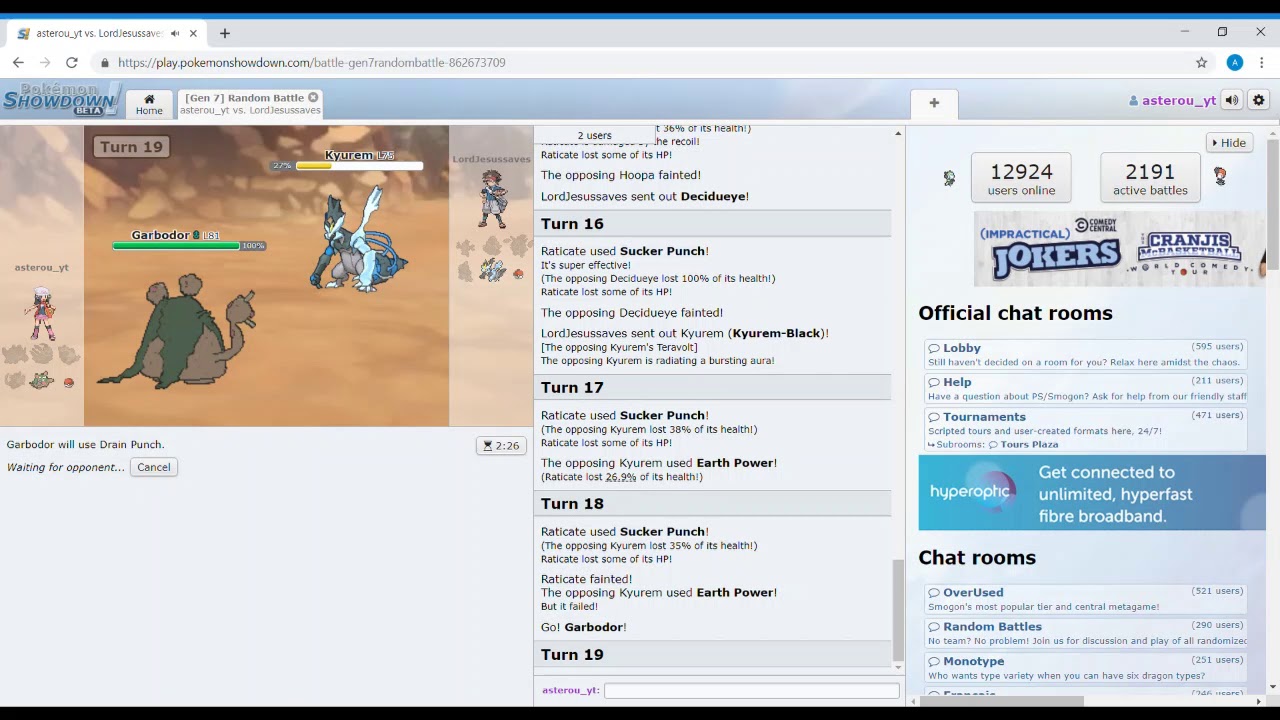Click the Pokemon Showdown logo
1280x720 pixels.
(60, 99)
